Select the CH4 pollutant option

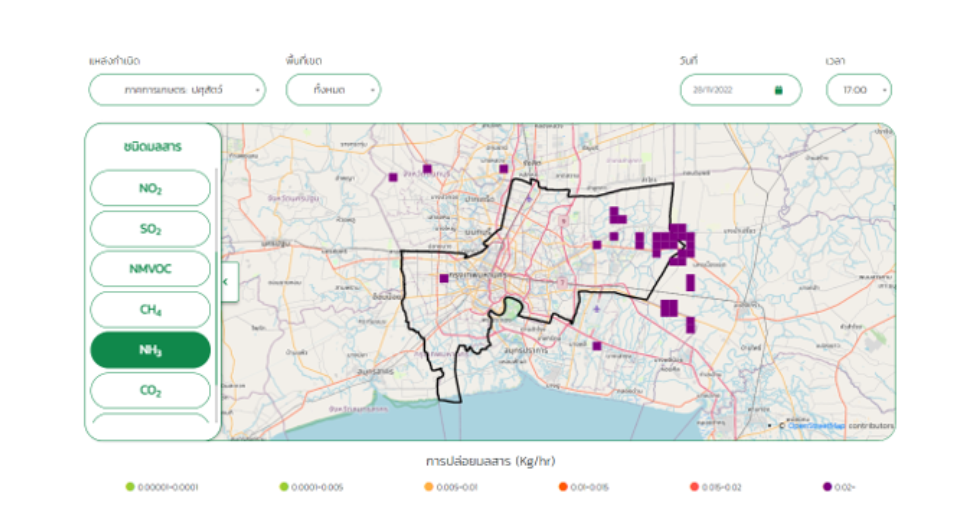click(x=150, y=310)
